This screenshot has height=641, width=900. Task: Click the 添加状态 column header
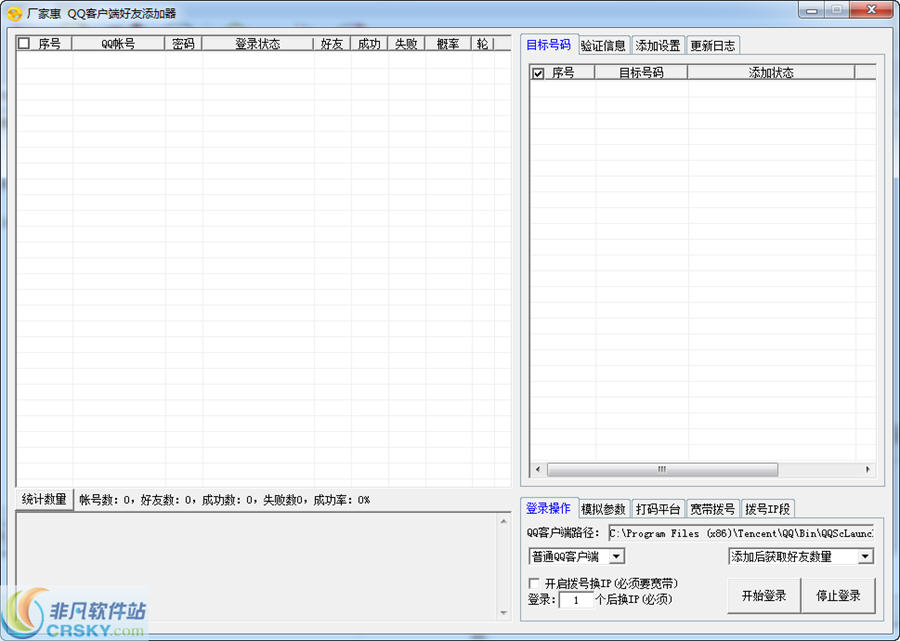click(x=771, y=73)
